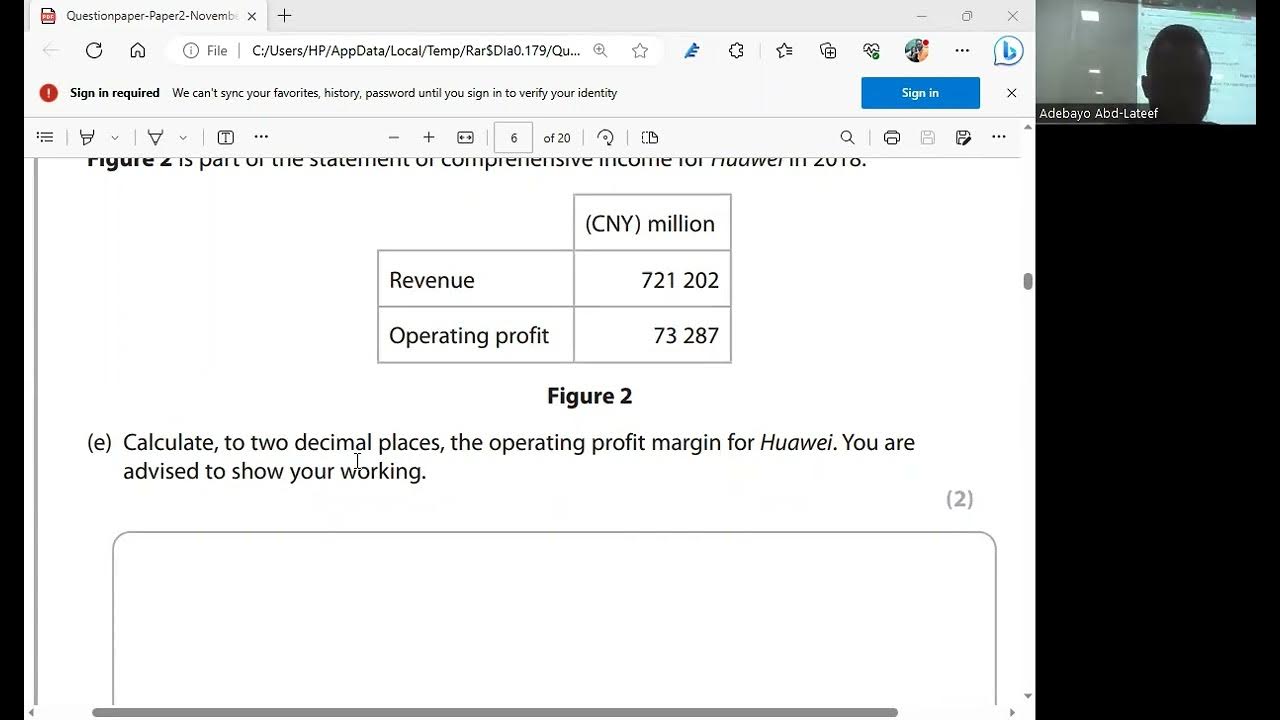Select the PDF draw tool
The height and width of the screenshot is (720, 1280).
155,137
